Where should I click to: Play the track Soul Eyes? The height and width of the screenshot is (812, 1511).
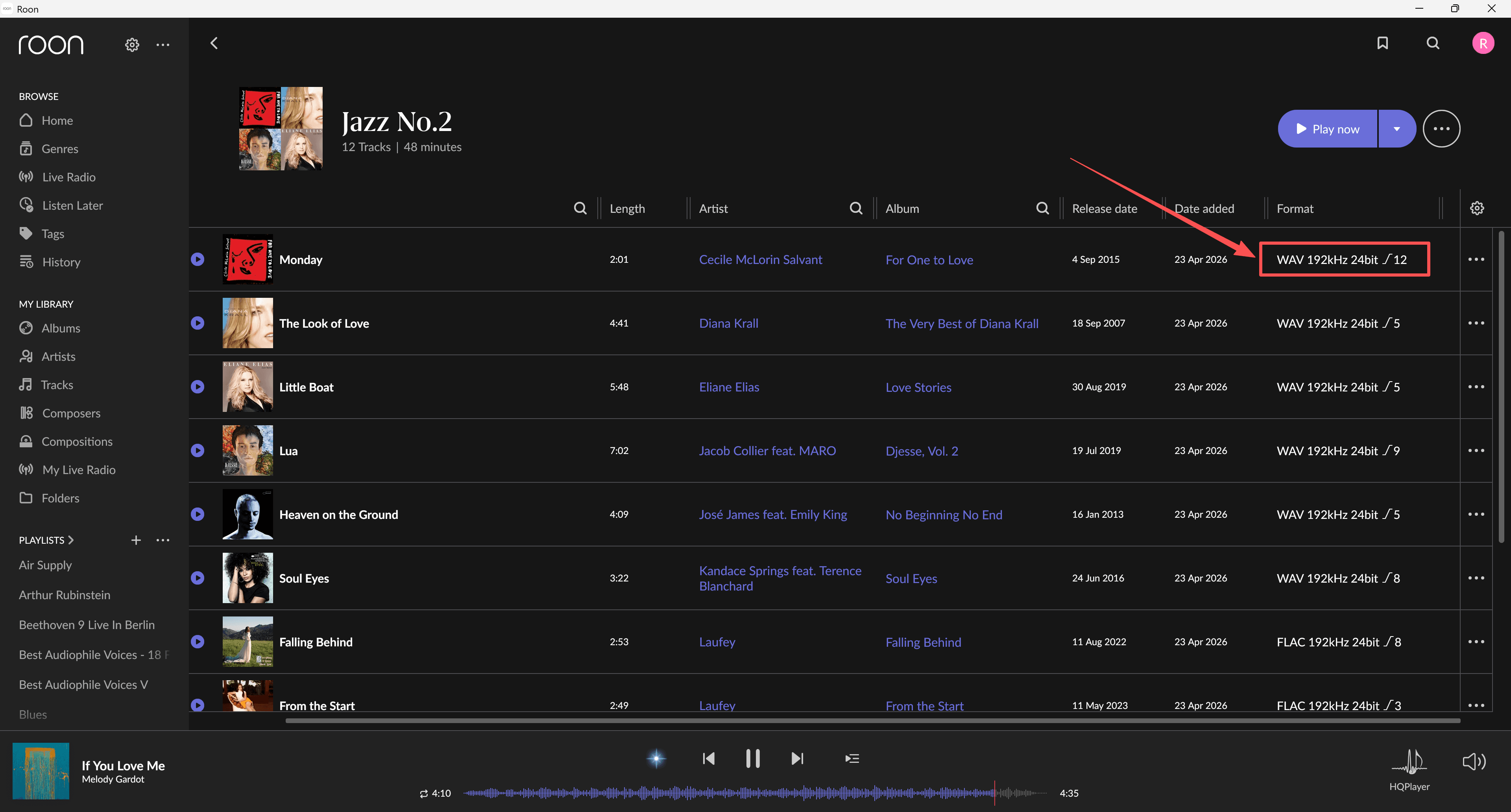(x=198, y=578)
